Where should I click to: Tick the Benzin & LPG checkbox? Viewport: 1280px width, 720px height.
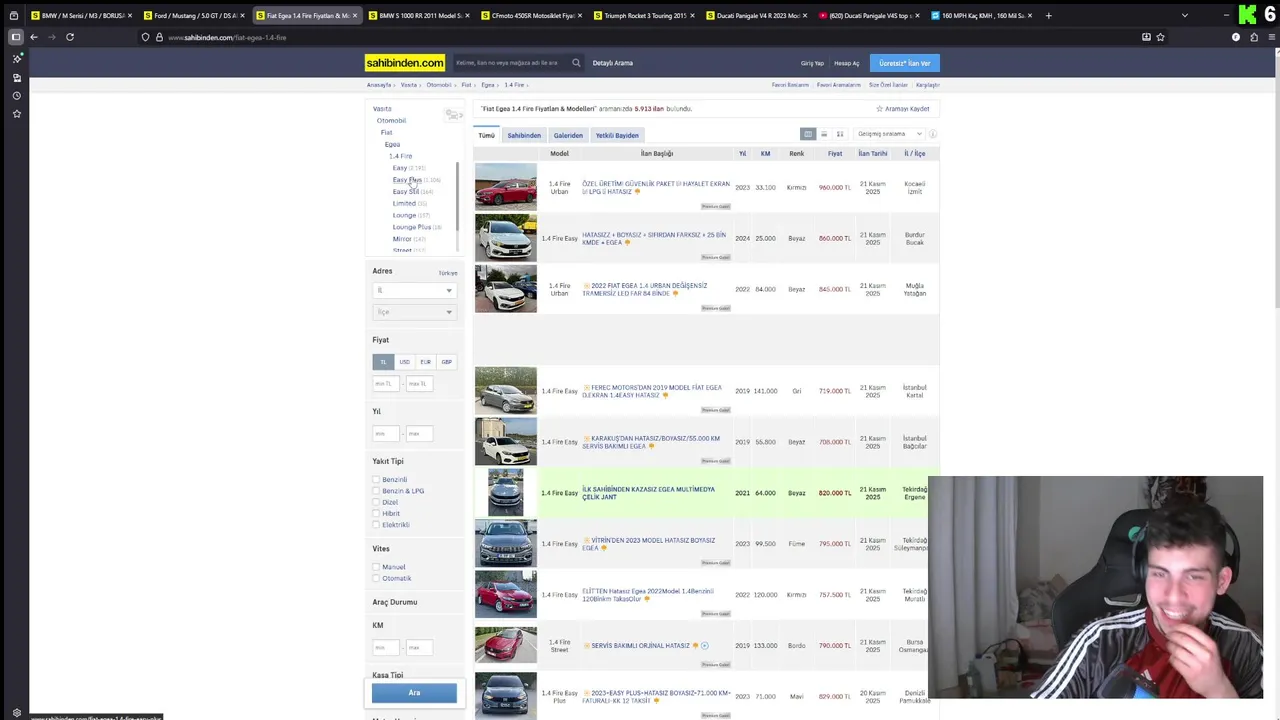(377, 491)
